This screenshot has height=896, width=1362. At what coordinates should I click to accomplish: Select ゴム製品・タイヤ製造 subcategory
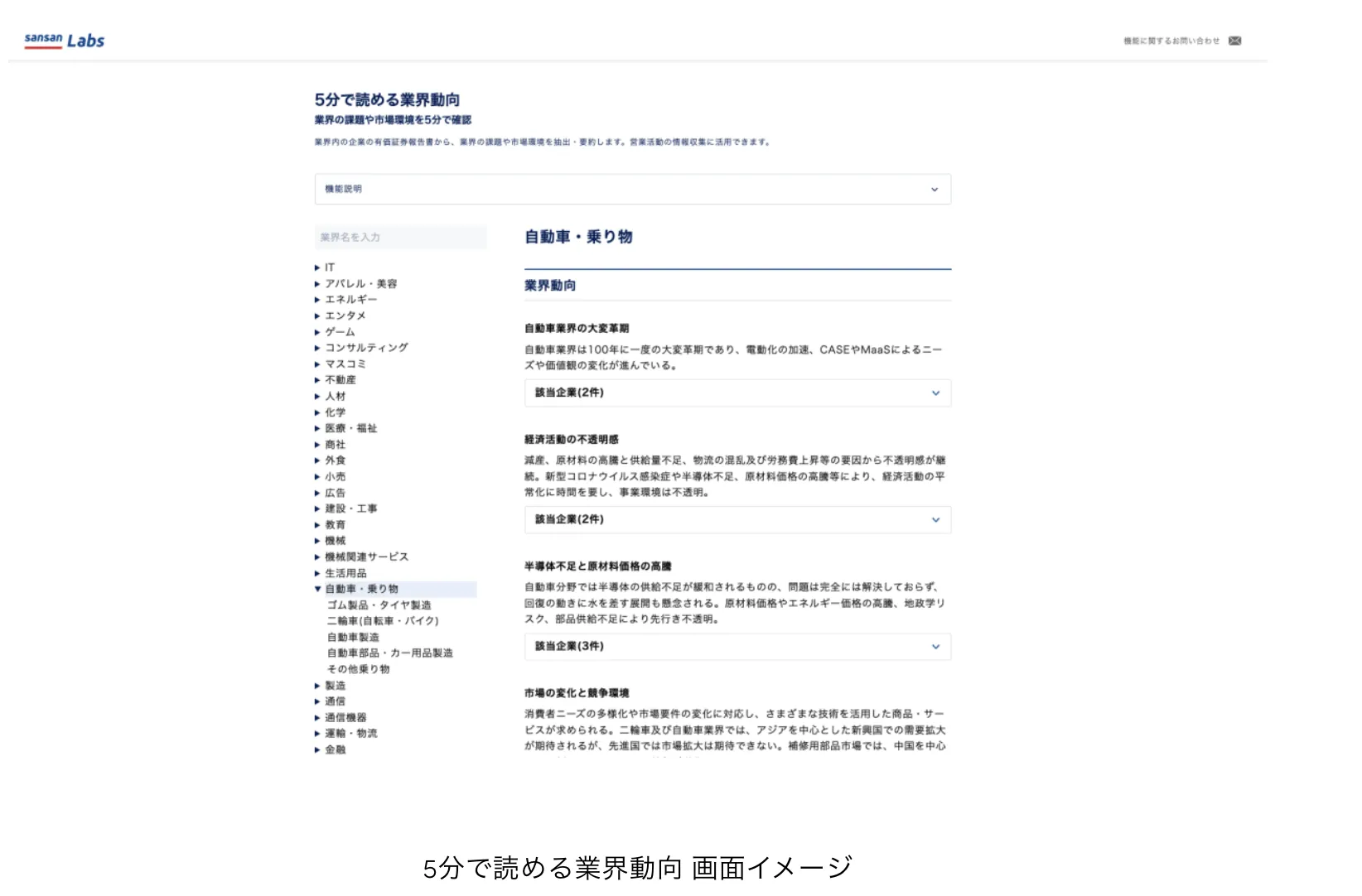[x=379, y=605]
